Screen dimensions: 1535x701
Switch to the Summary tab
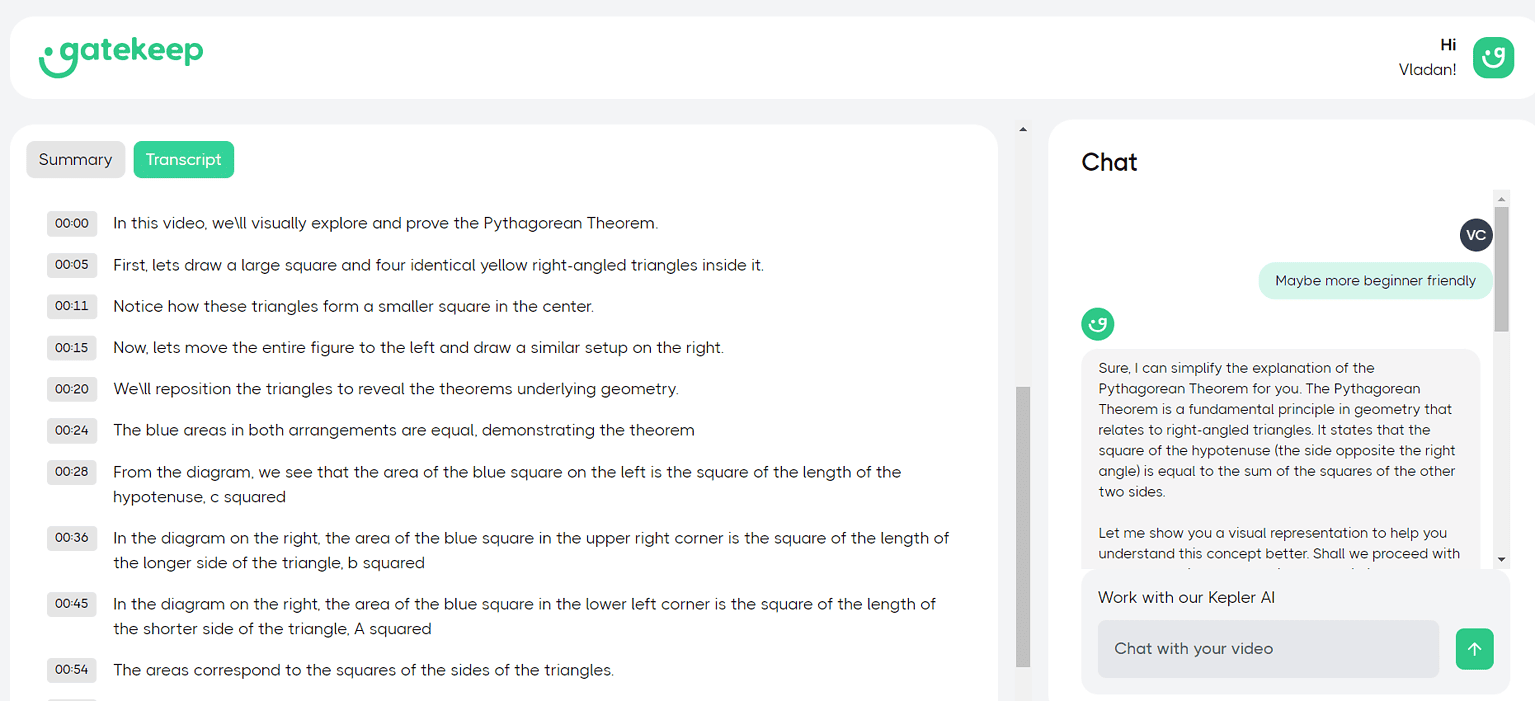tap(75, 159)
